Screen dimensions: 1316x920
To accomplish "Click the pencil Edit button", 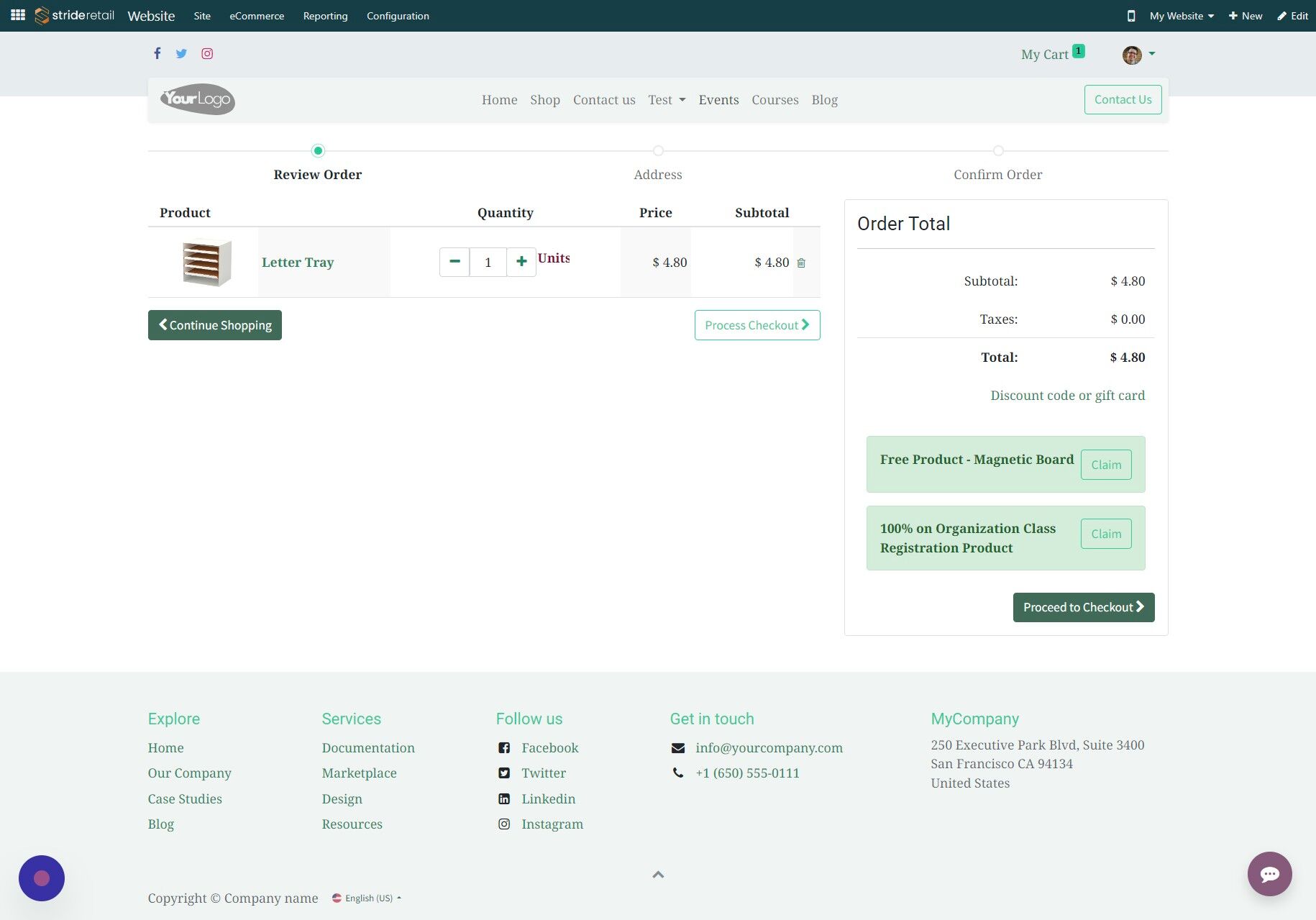I will 1292,16.
